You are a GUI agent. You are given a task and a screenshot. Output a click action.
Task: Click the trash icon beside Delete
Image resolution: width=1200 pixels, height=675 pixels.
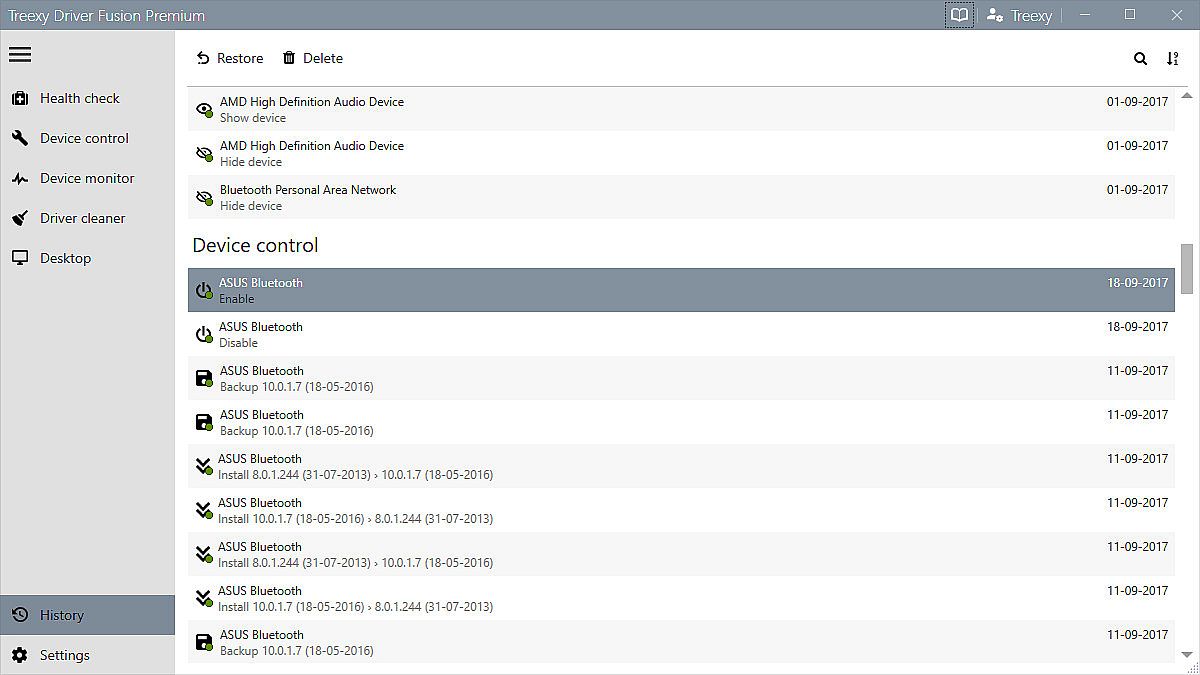[x=289, y=58]
